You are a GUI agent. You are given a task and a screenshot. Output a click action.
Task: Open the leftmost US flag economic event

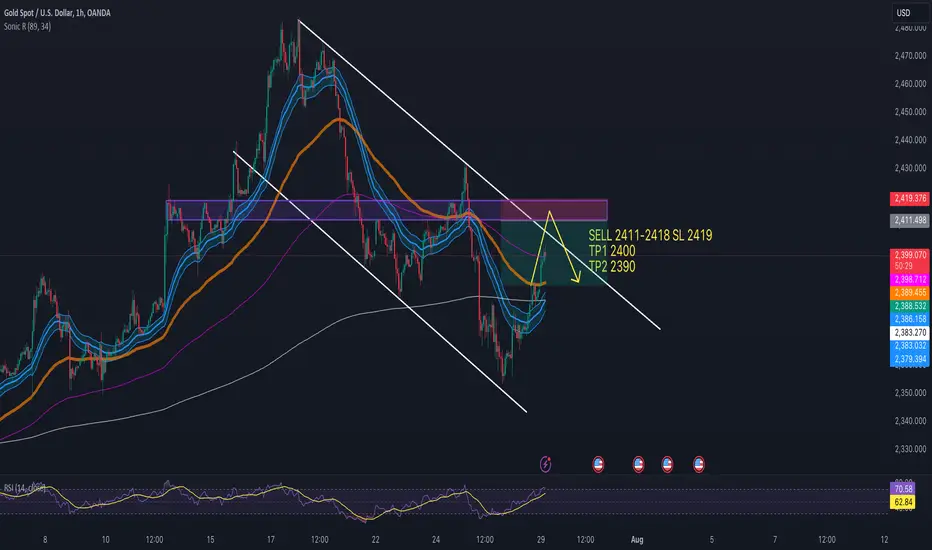599,464
